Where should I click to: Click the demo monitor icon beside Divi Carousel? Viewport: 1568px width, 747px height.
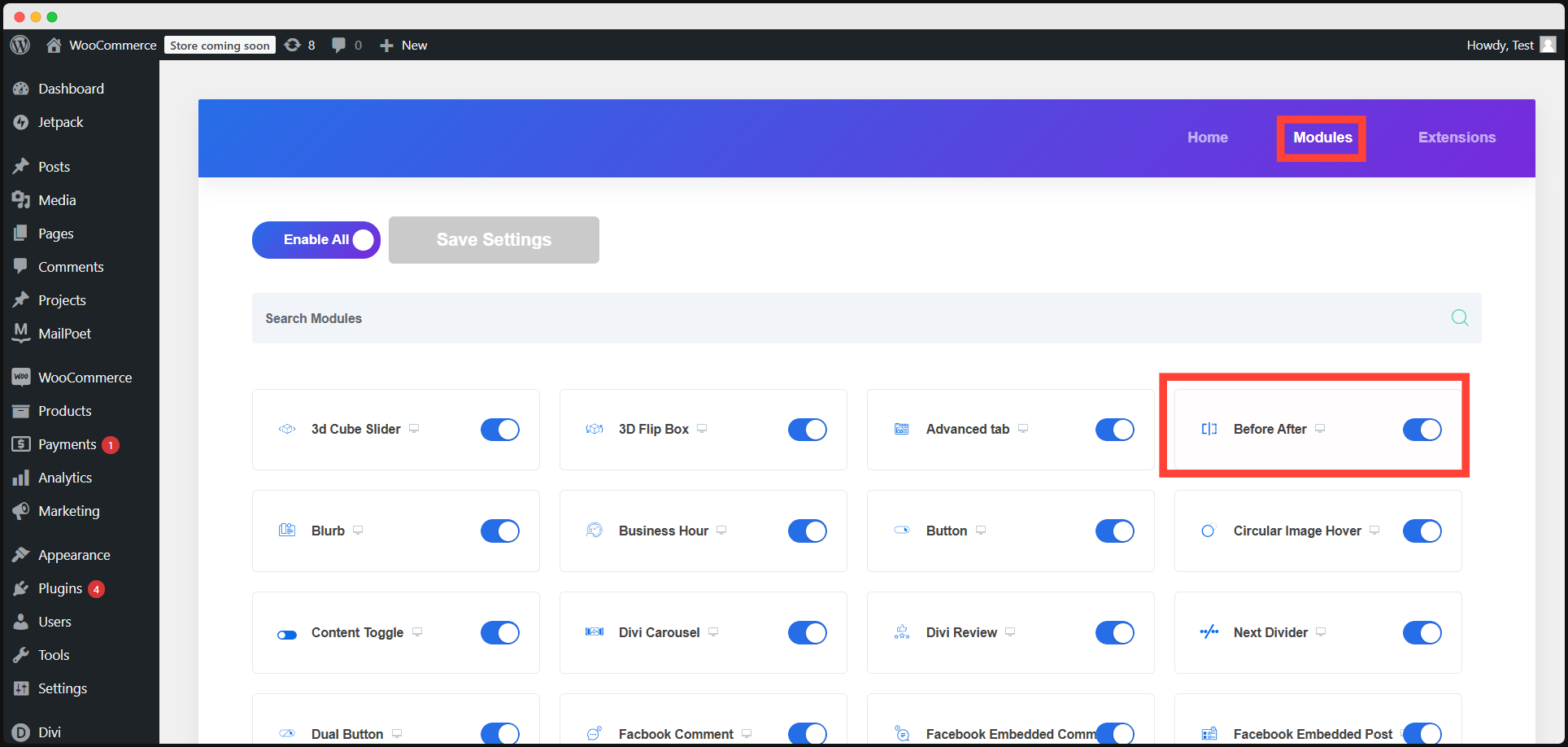pyautogui.click(x=713, y=632)
